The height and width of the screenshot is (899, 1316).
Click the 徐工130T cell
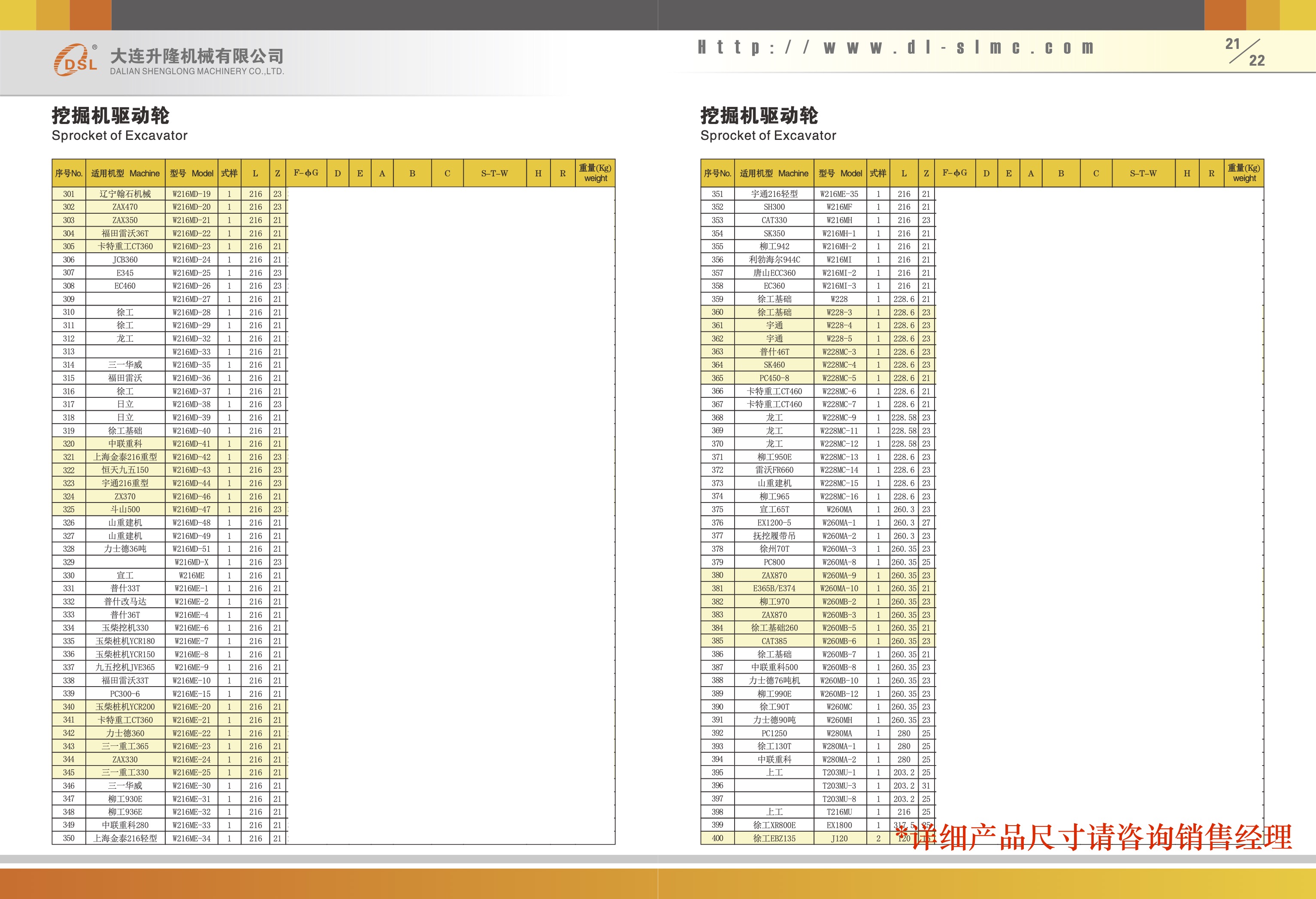(774, 746)
